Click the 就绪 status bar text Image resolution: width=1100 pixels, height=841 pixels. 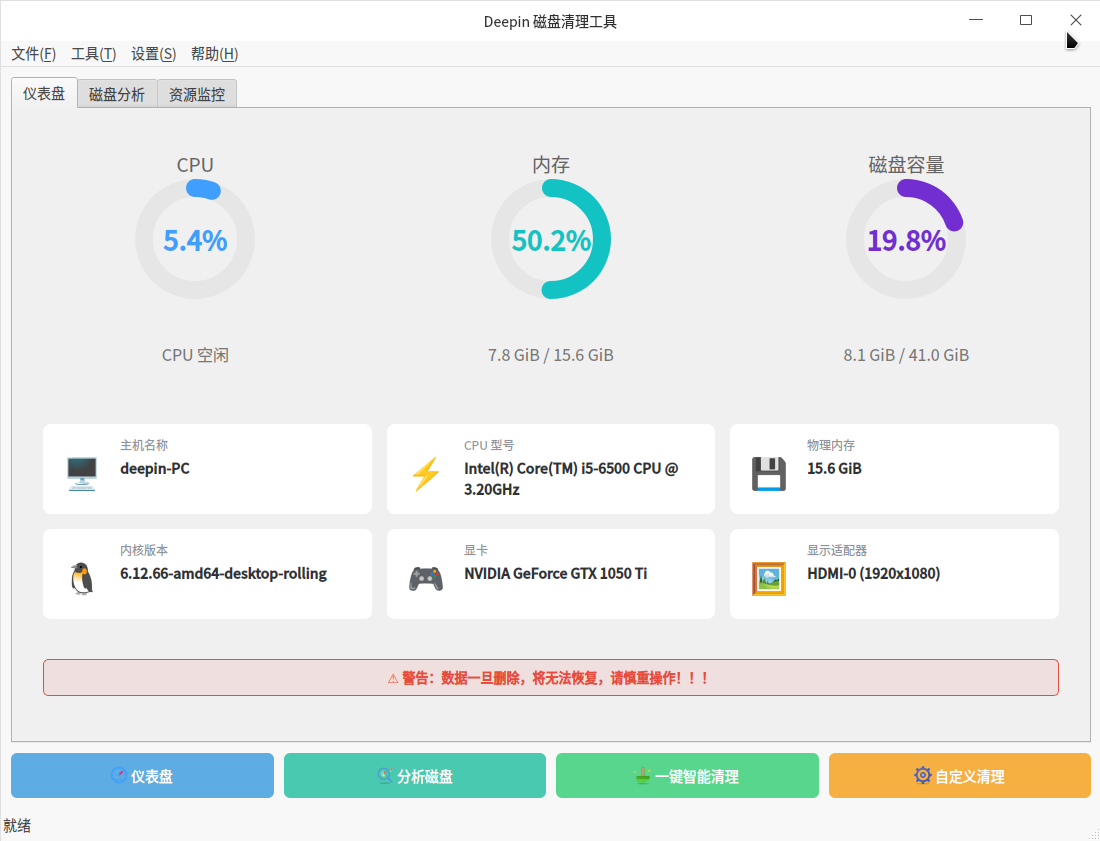pos(17,826)
